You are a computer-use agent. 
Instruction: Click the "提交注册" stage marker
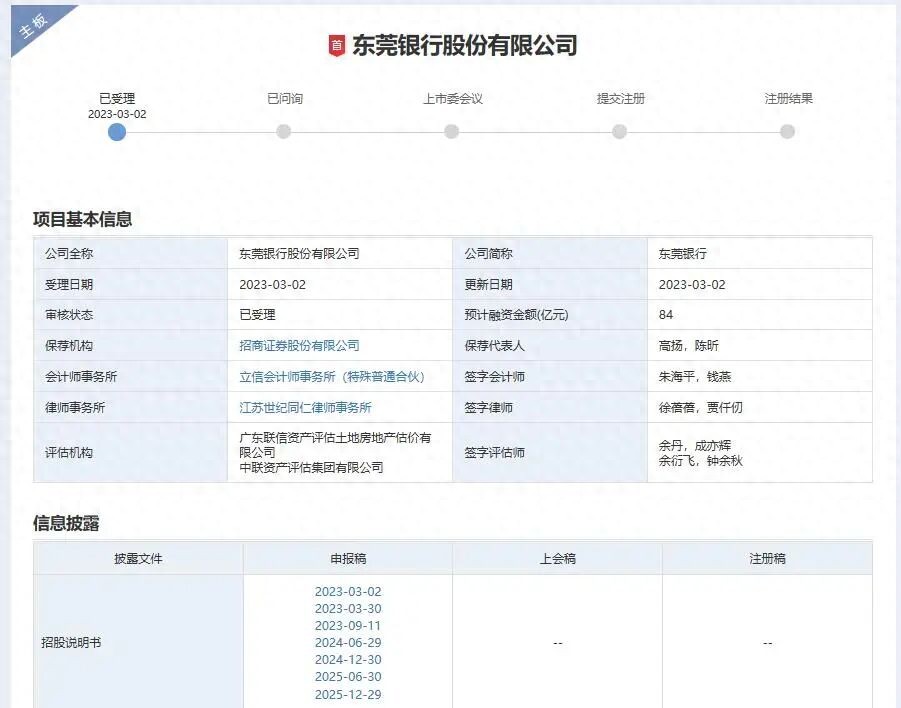tap(620, 131)
